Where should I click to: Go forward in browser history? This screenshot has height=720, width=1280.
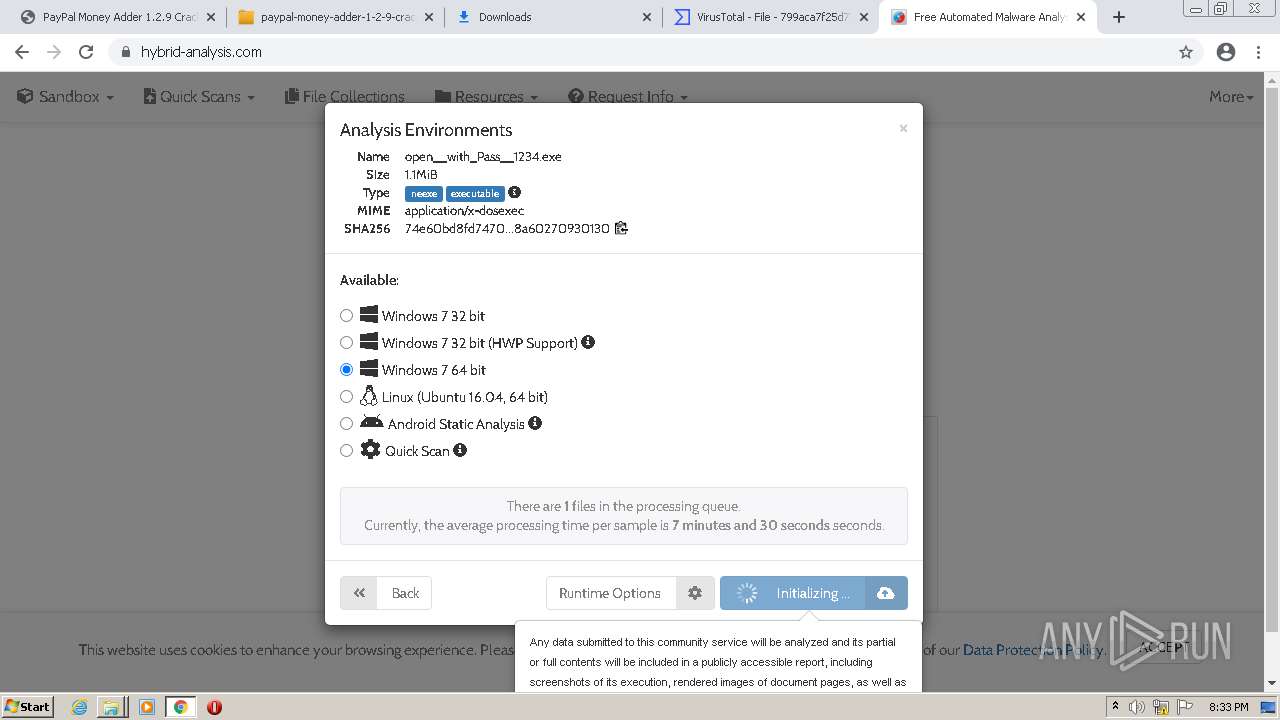click(x=54, y=52)
